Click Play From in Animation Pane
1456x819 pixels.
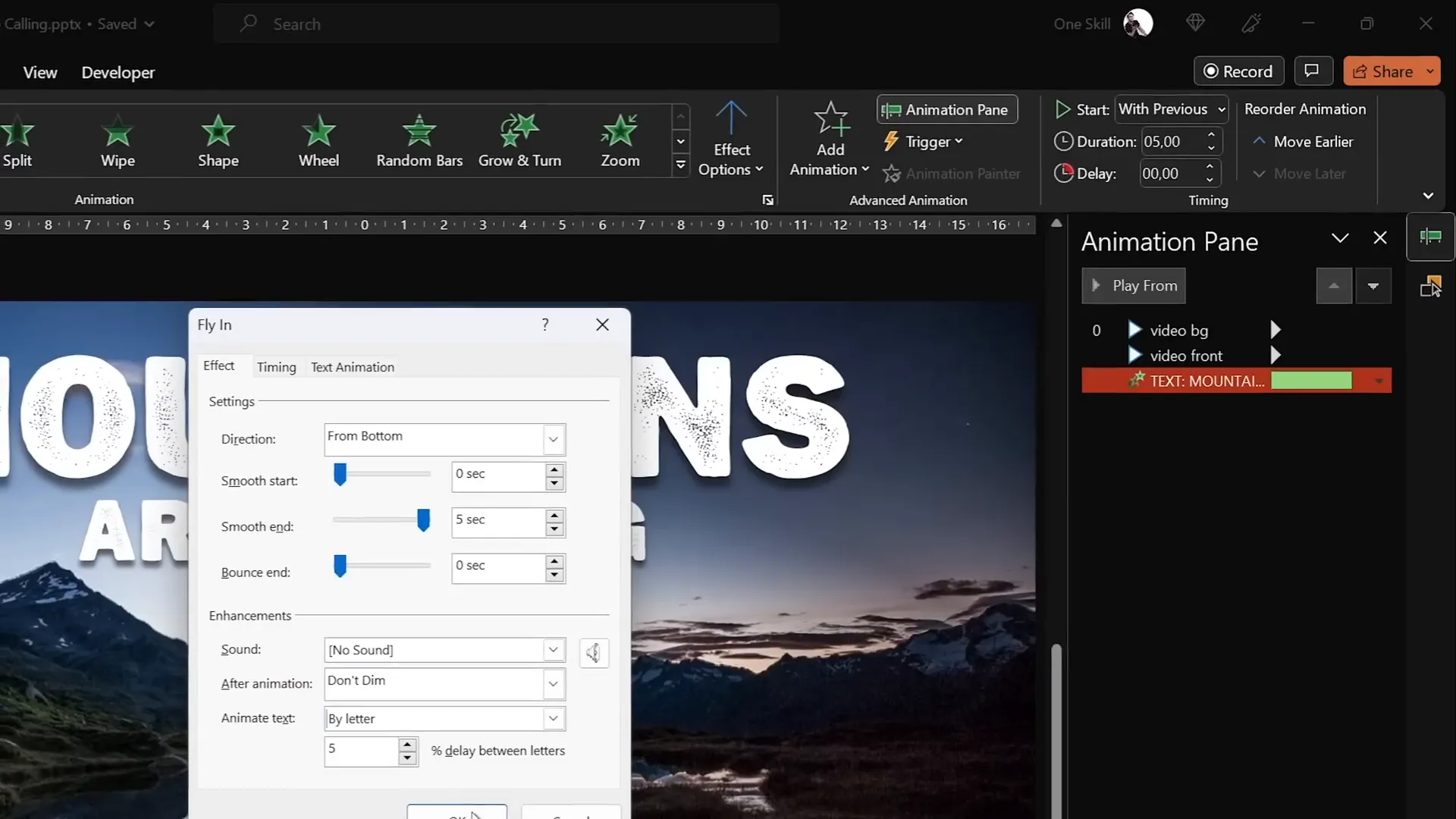[1133, 286]
